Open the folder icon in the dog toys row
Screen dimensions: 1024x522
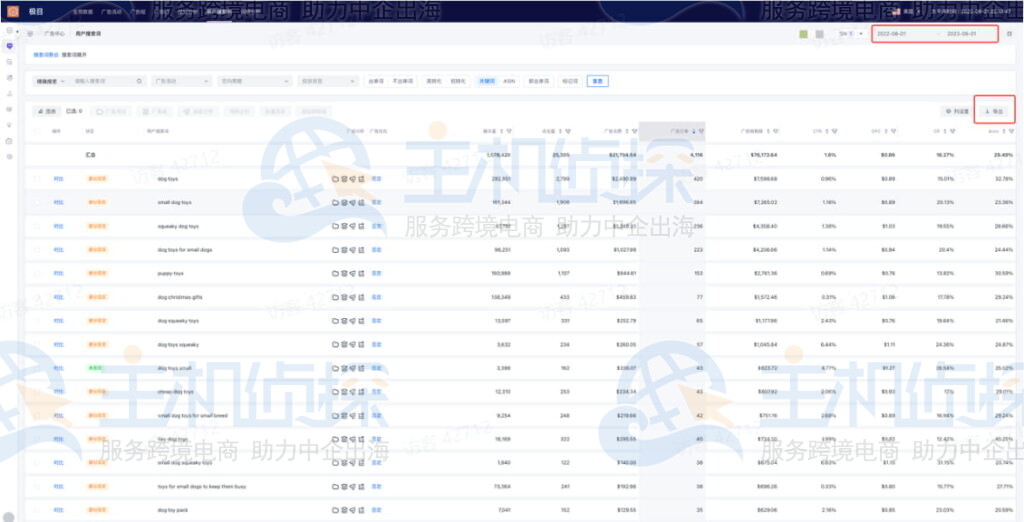point(336,178)
